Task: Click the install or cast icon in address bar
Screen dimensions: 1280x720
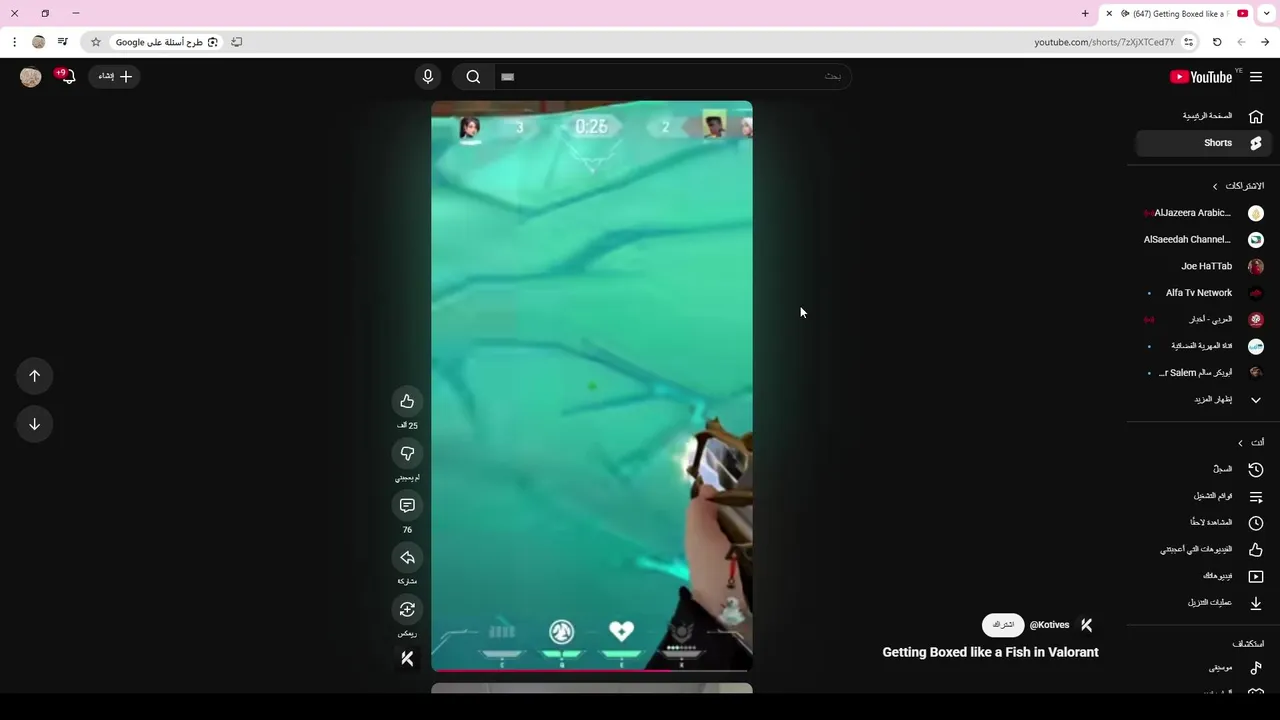Action: pyautogui.click(x=237, y=42)
